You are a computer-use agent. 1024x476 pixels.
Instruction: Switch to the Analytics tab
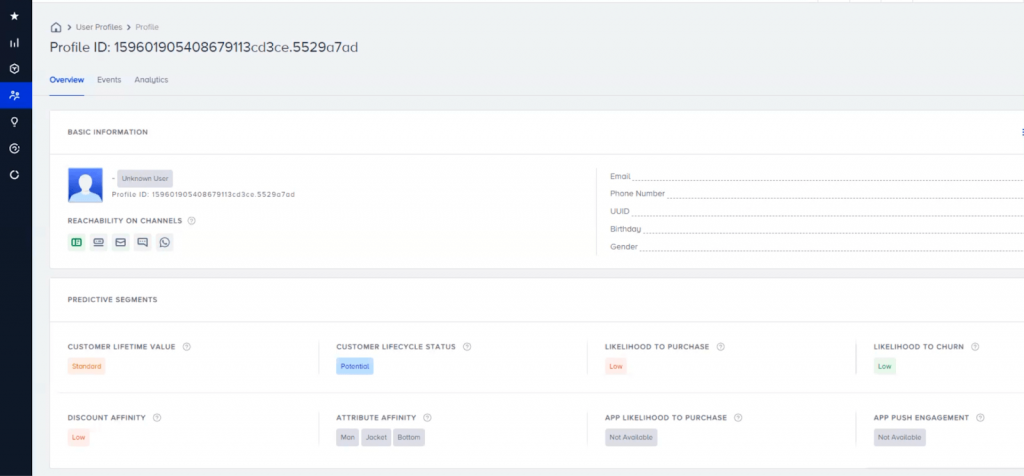click(x=151, y=80)
